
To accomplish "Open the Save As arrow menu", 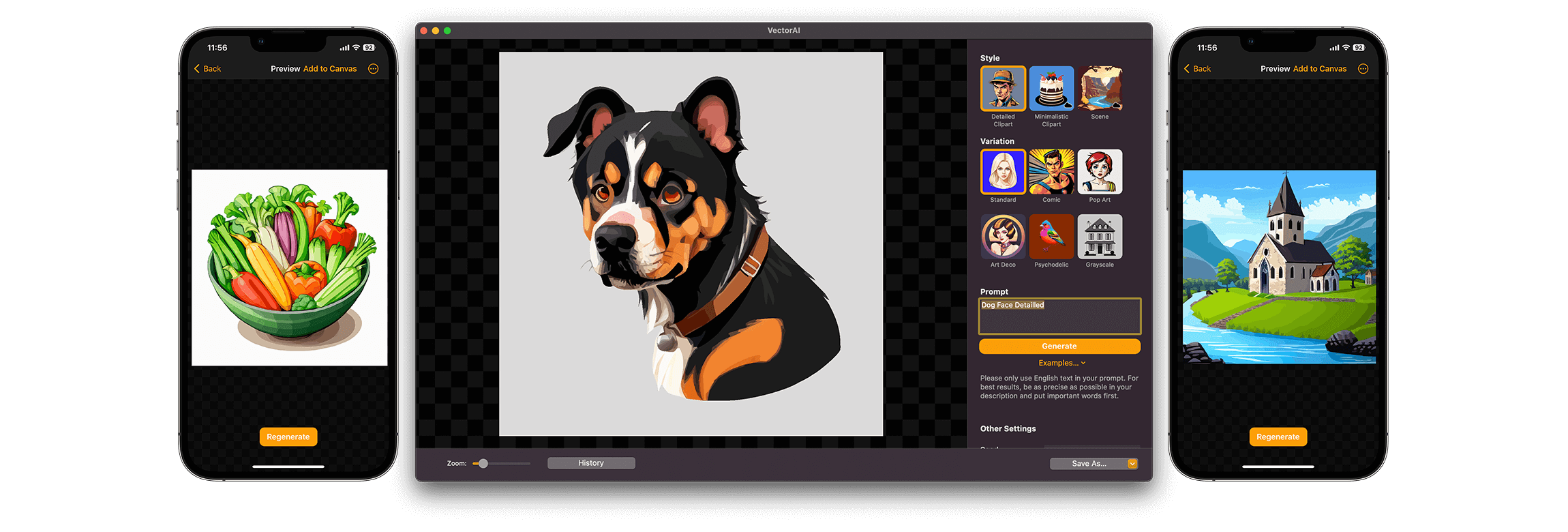I will (1132, 464).
